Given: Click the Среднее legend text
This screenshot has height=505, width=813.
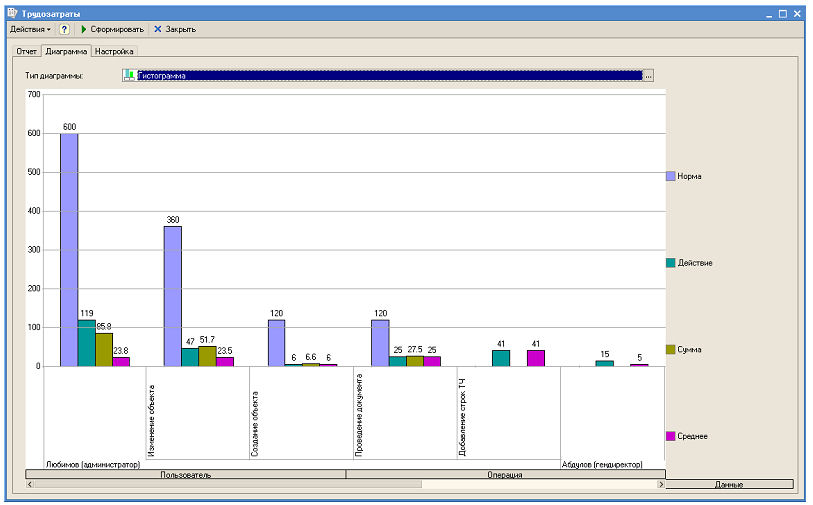Looking at the screenshot, I should [x=692, y=436].
